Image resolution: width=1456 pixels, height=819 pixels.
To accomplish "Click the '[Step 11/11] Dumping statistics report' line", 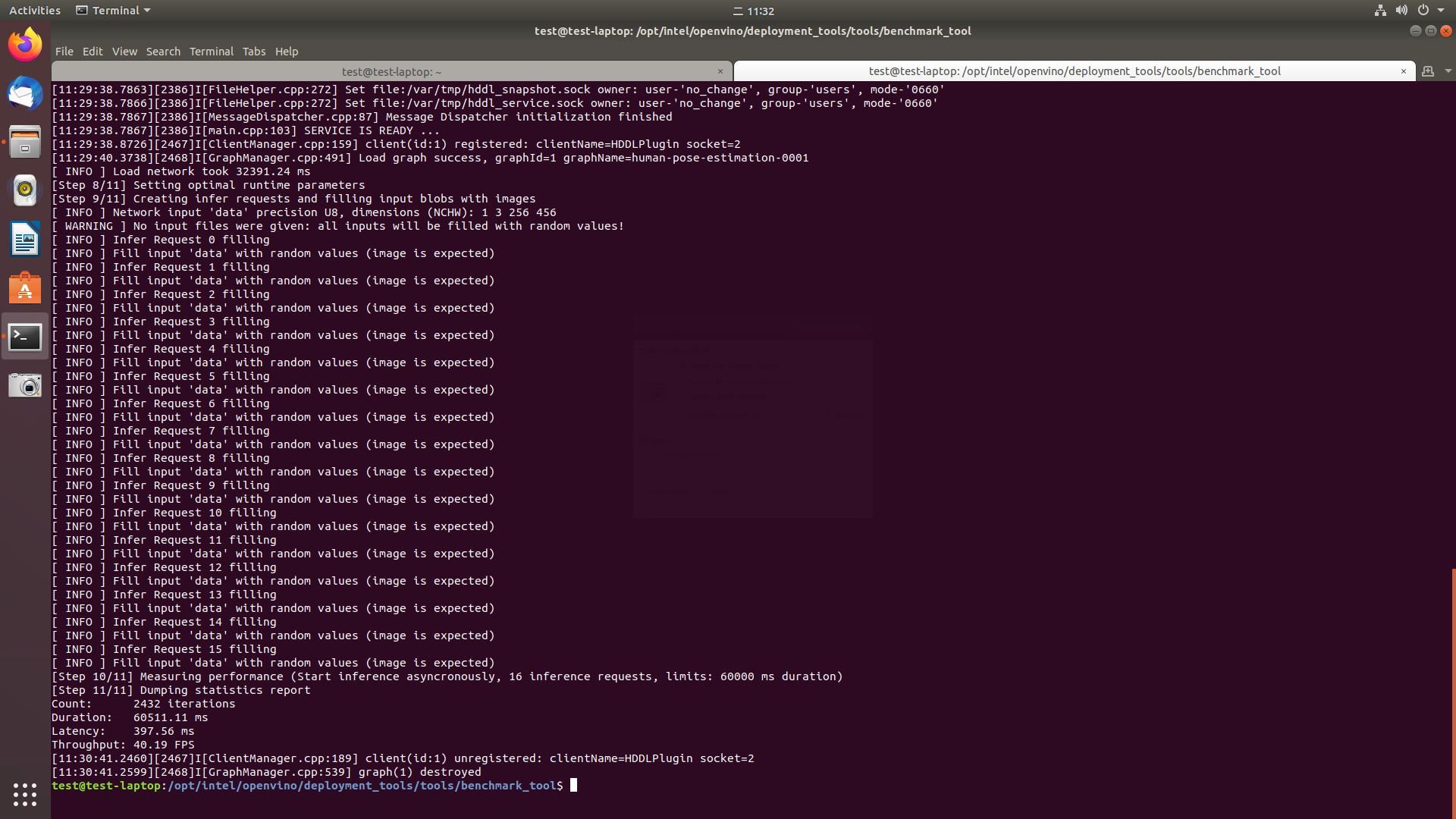I will [x=181, y=690].
